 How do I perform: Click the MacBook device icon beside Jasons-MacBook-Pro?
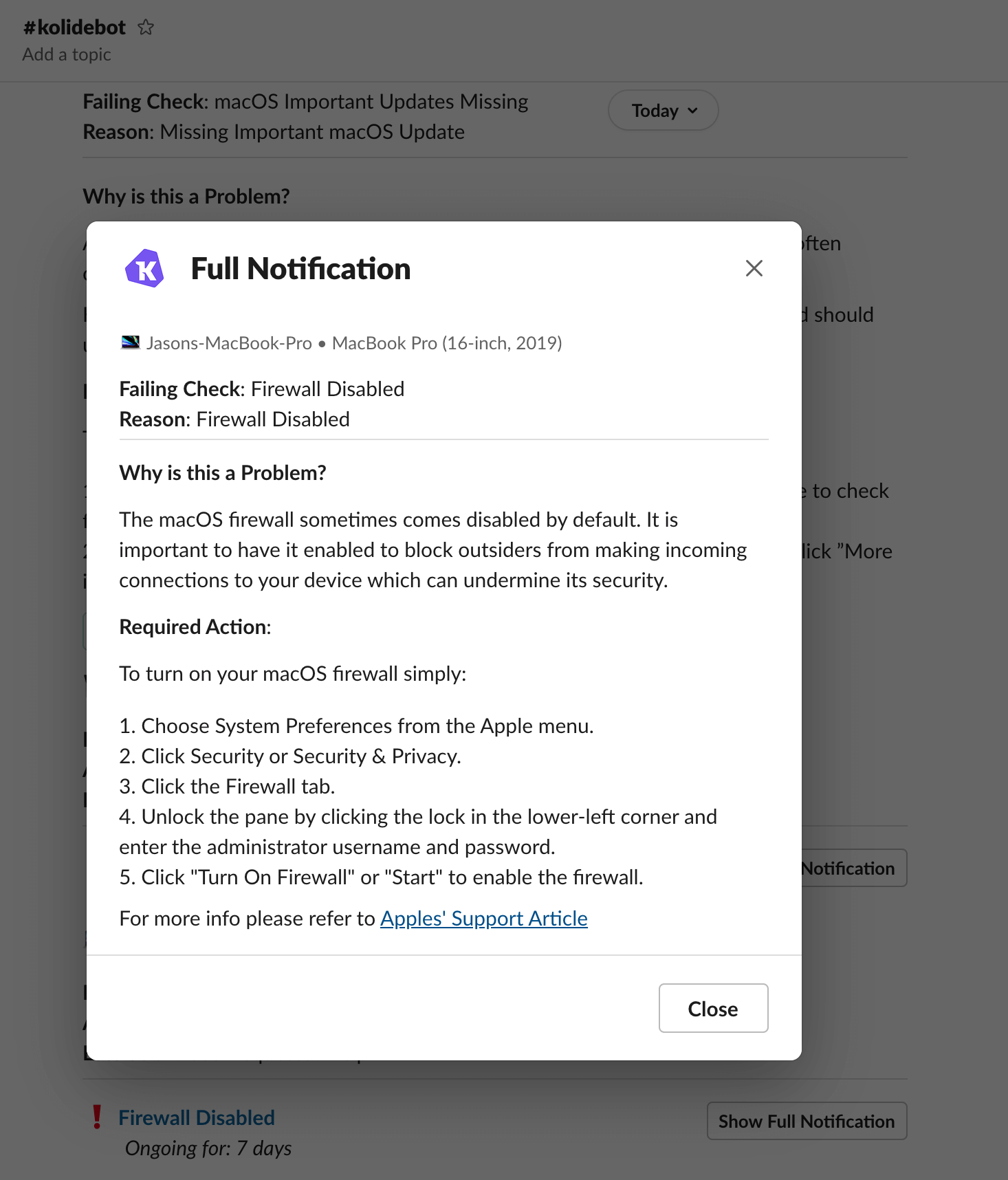tap(130, 342)
